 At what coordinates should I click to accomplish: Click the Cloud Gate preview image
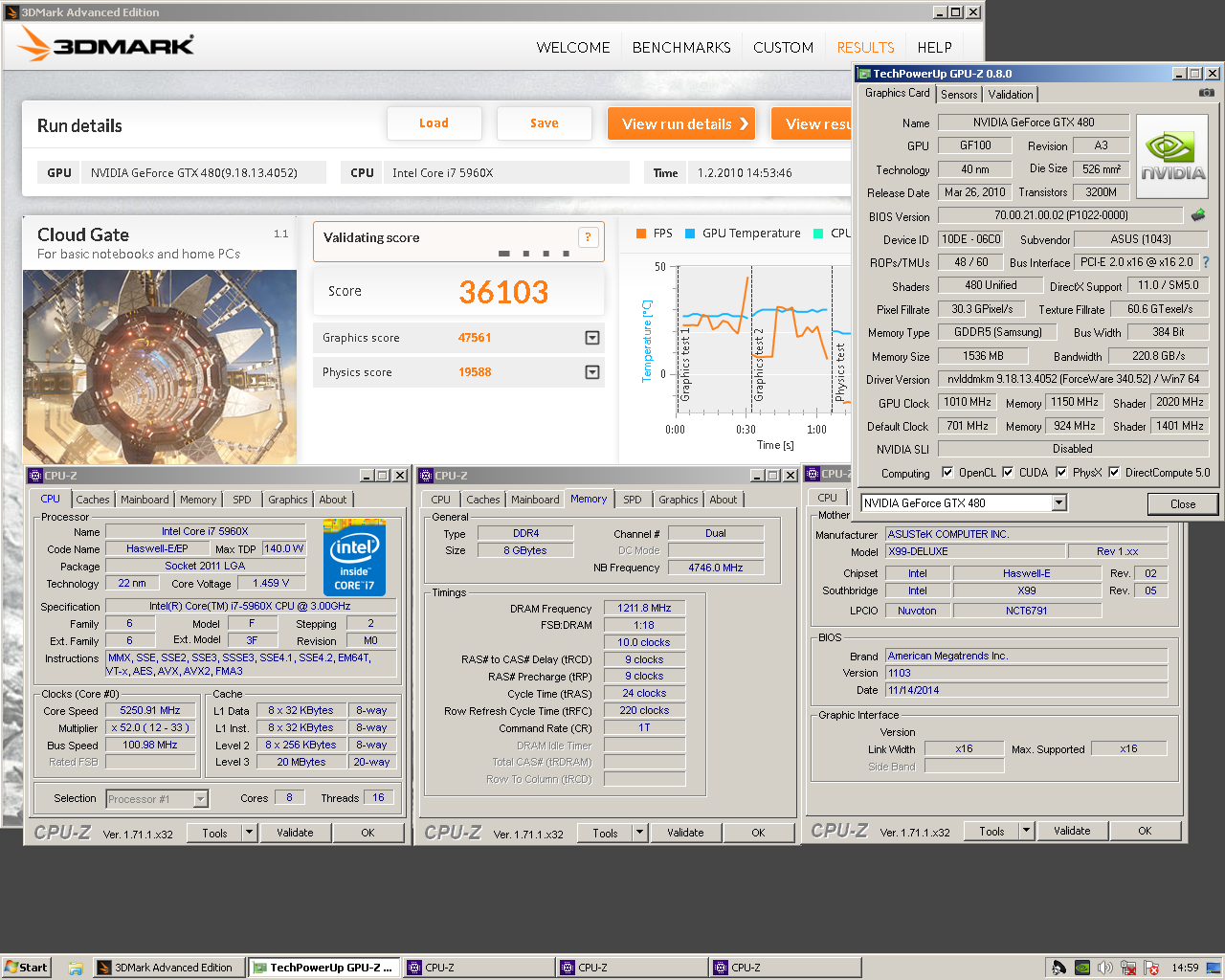click(160, 367)
